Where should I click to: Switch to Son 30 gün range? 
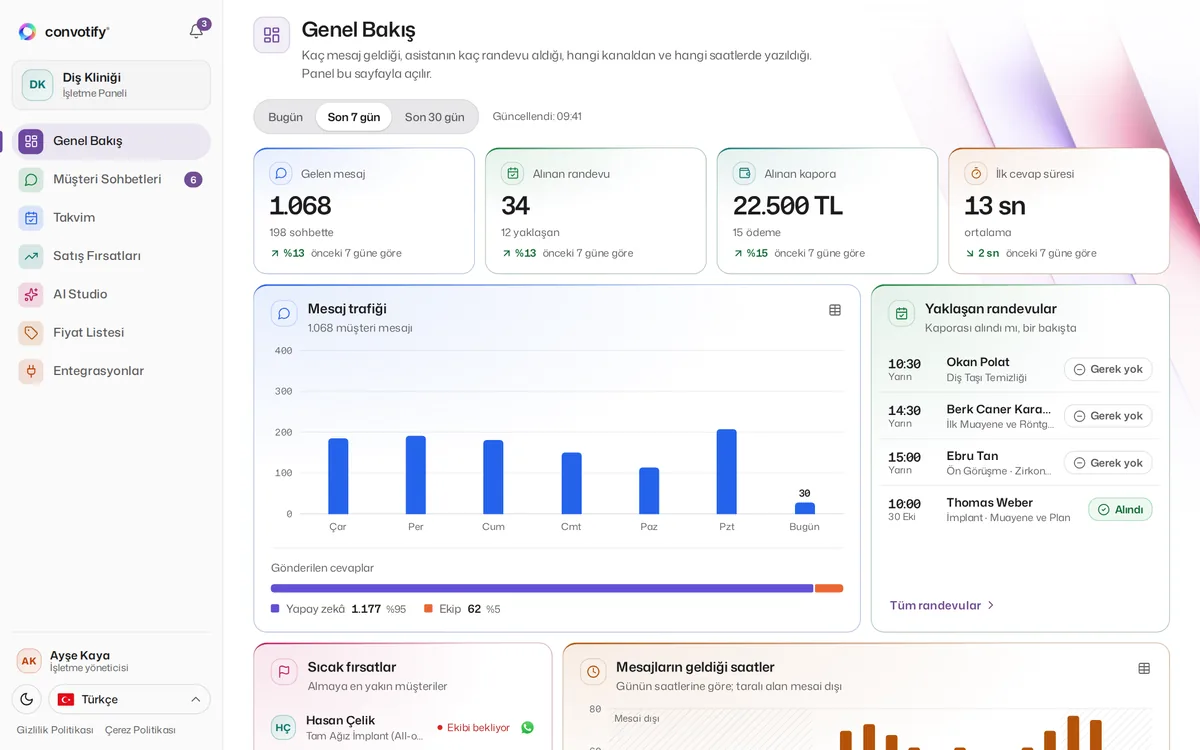coord(434,117)
